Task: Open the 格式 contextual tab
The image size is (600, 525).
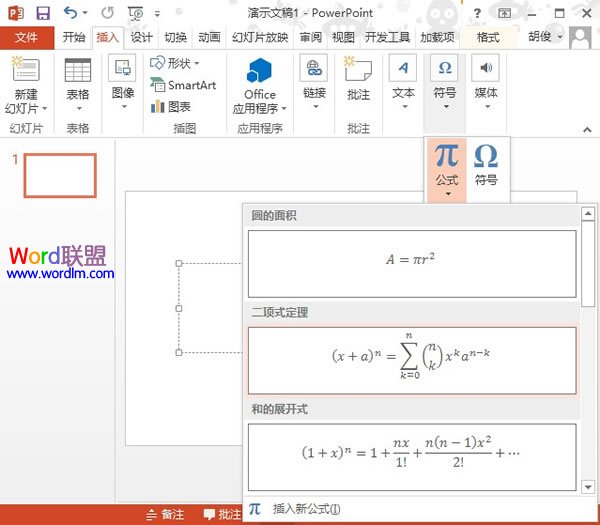Action: point(488,38)
